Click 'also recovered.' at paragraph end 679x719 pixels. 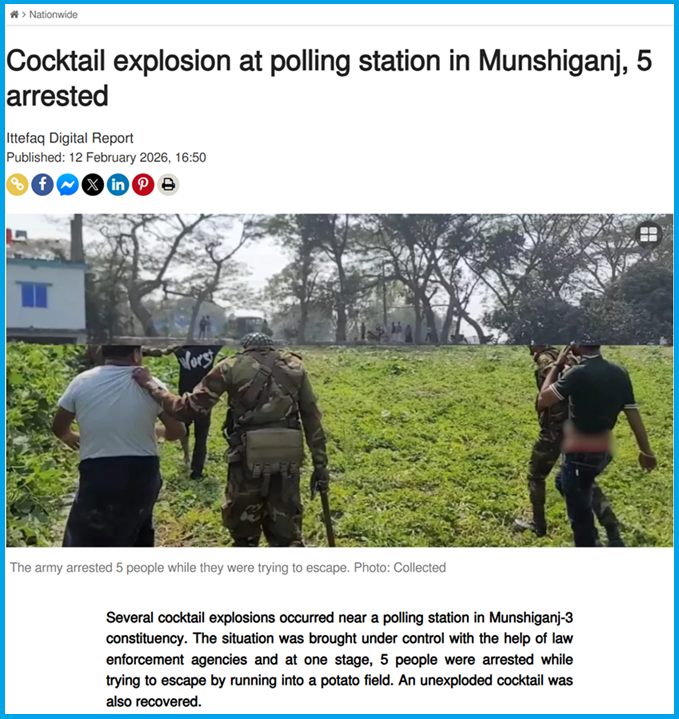coord(154,702)
